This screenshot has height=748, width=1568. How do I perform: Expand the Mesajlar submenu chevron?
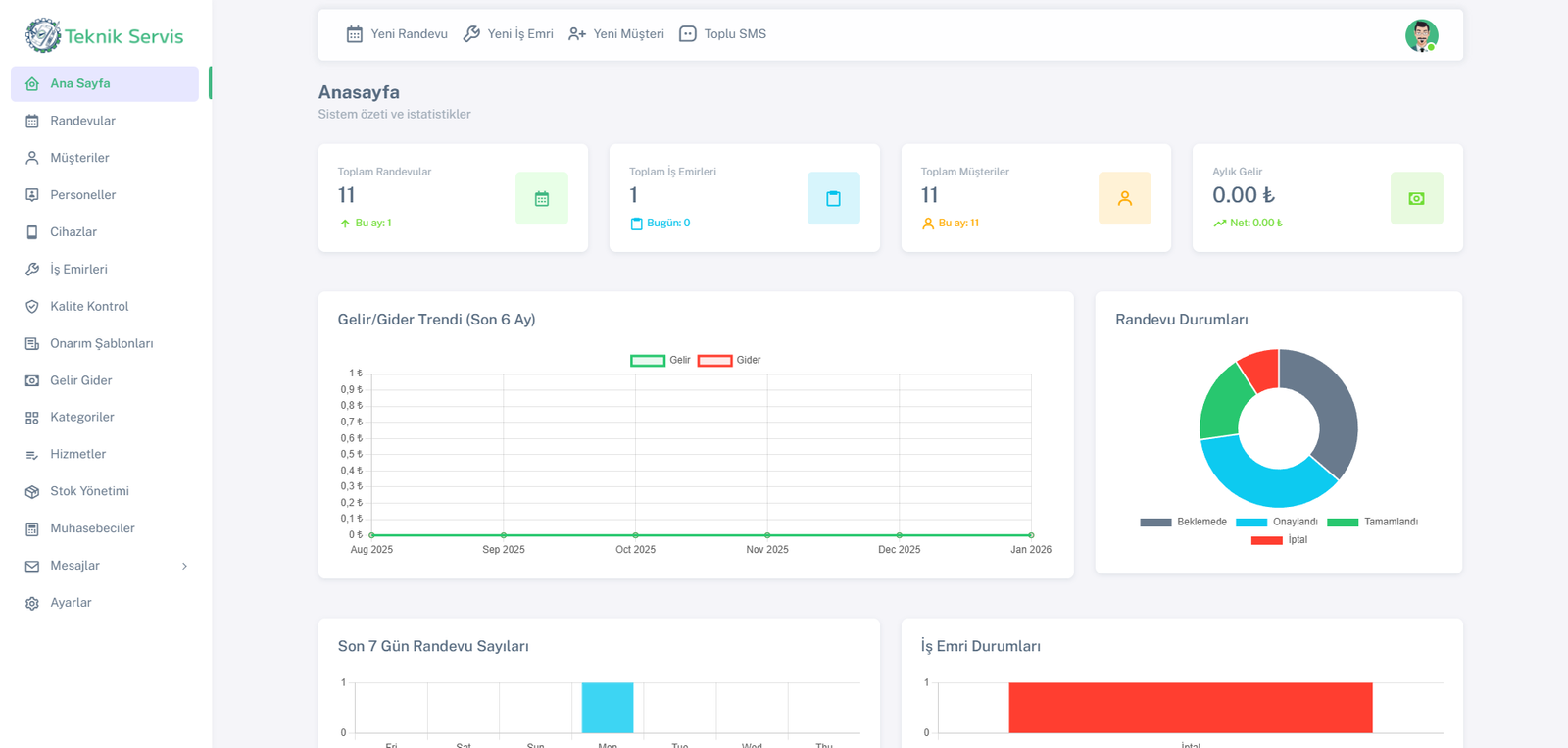tap(184, 566)
